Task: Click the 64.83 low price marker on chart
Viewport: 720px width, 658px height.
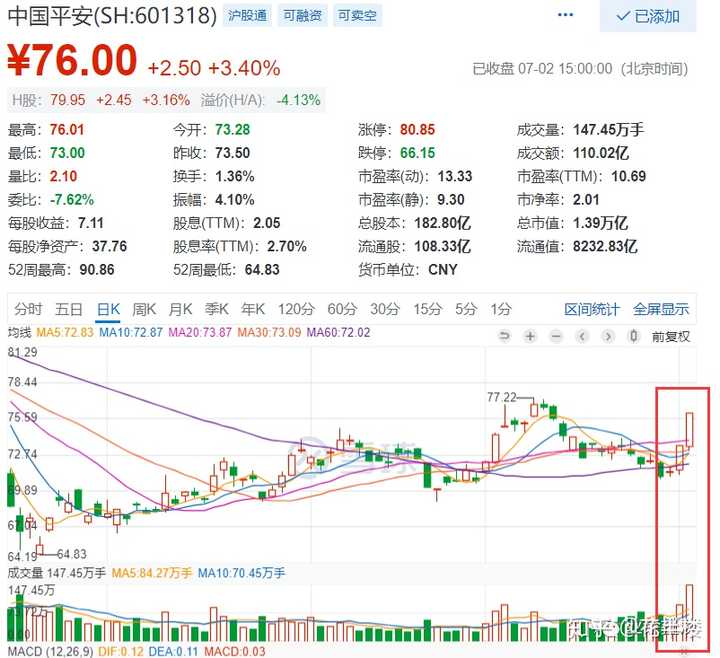Action: 72,554
